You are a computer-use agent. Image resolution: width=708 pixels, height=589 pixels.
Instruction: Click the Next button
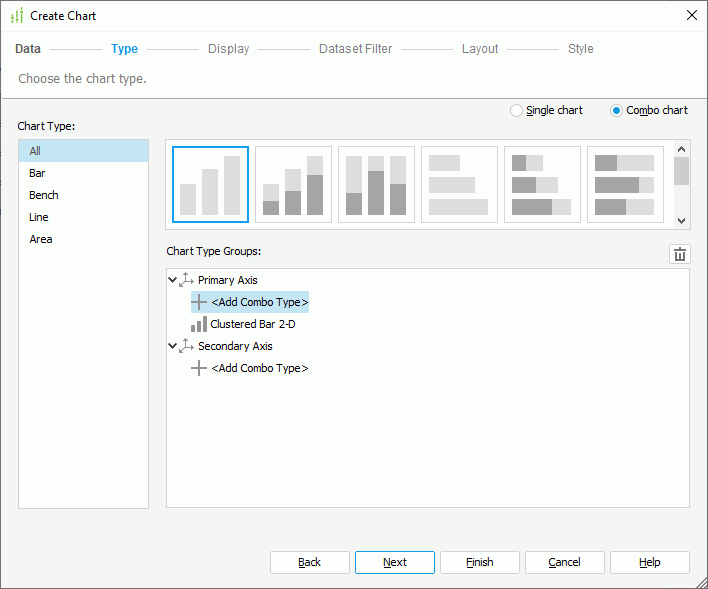tap(395, 562)
